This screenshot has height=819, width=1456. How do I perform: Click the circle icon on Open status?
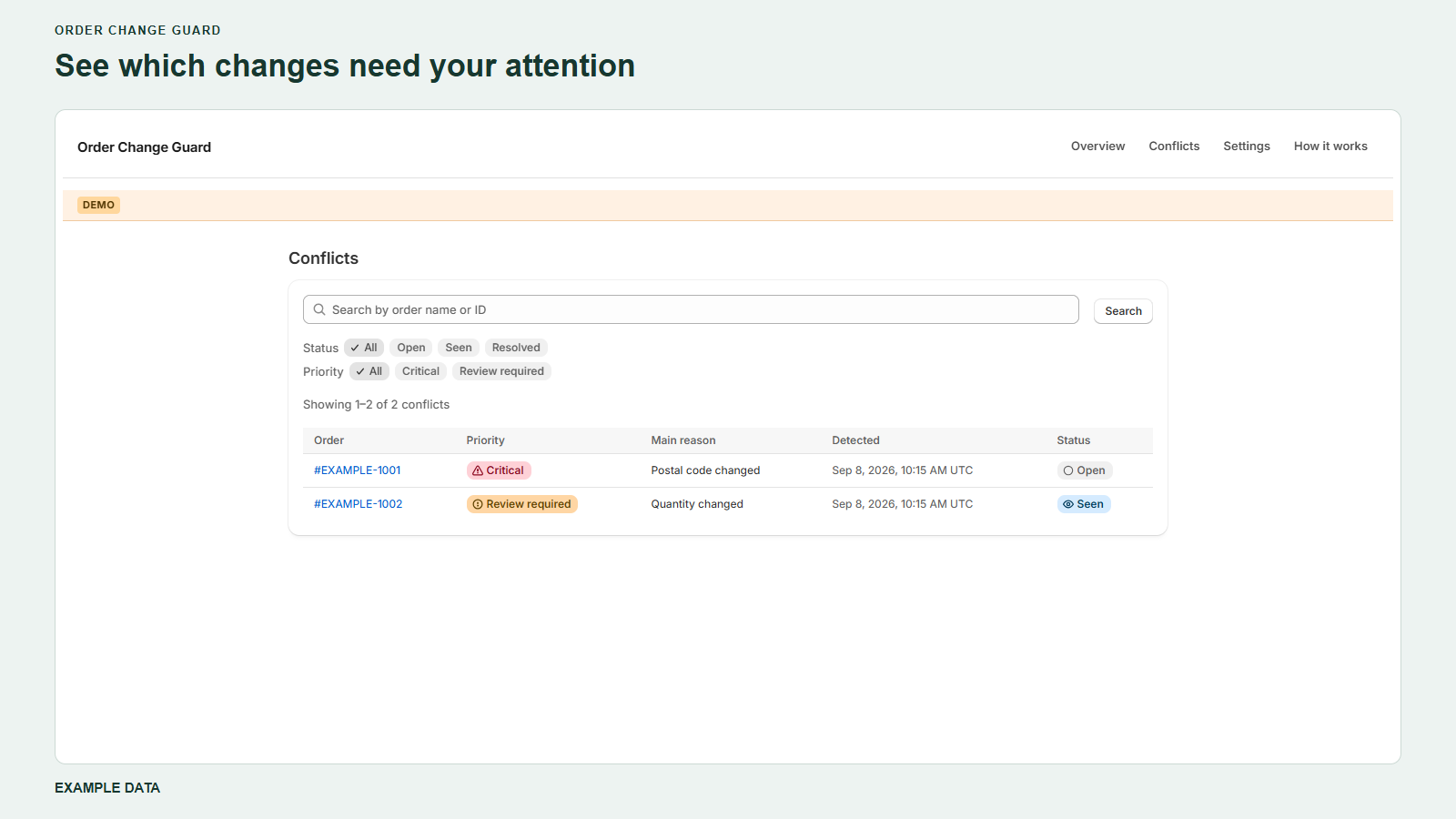coord(1068,470)
